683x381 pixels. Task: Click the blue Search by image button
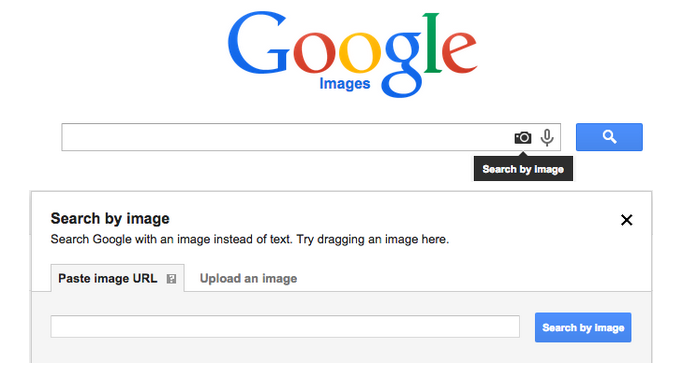(x=583, y=327)
